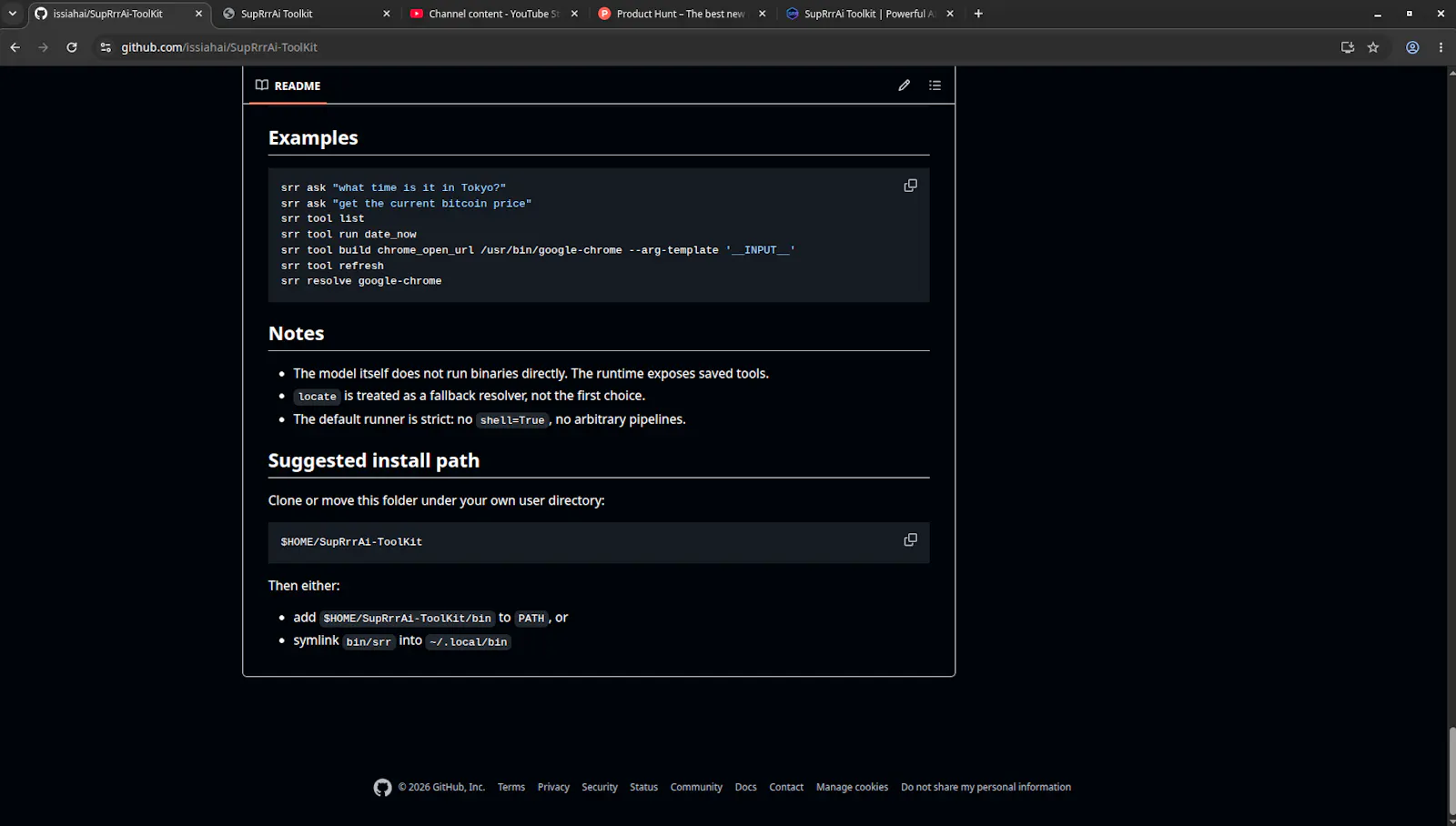This screenshot has height=826, width=1456.
Task: Copy the $HOME/SupRrAi-ToolKit code block
Action: click(910, 540)
